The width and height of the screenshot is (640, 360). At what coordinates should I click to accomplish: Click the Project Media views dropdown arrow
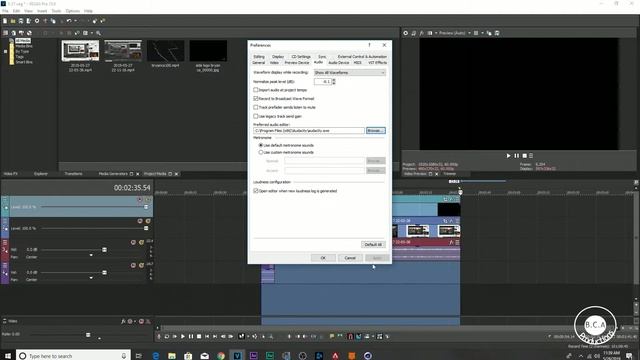pyautogui.click(x=91, y=33)
